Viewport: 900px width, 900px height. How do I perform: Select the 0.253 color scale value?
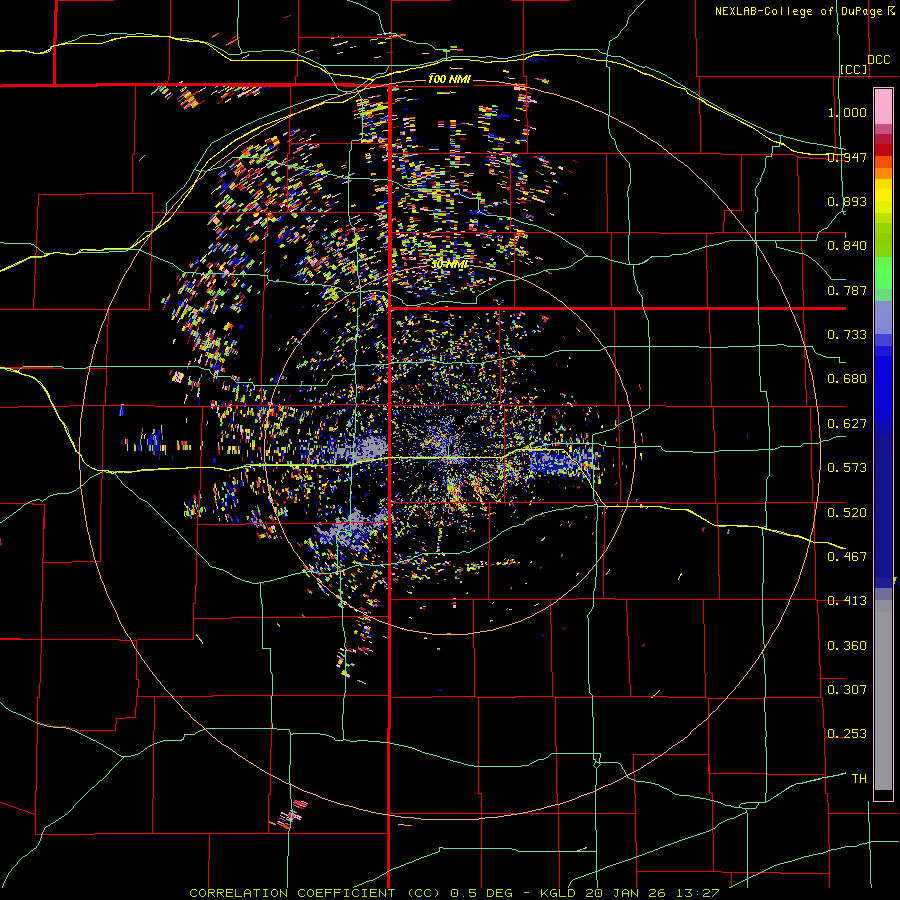tap(847, 734)
